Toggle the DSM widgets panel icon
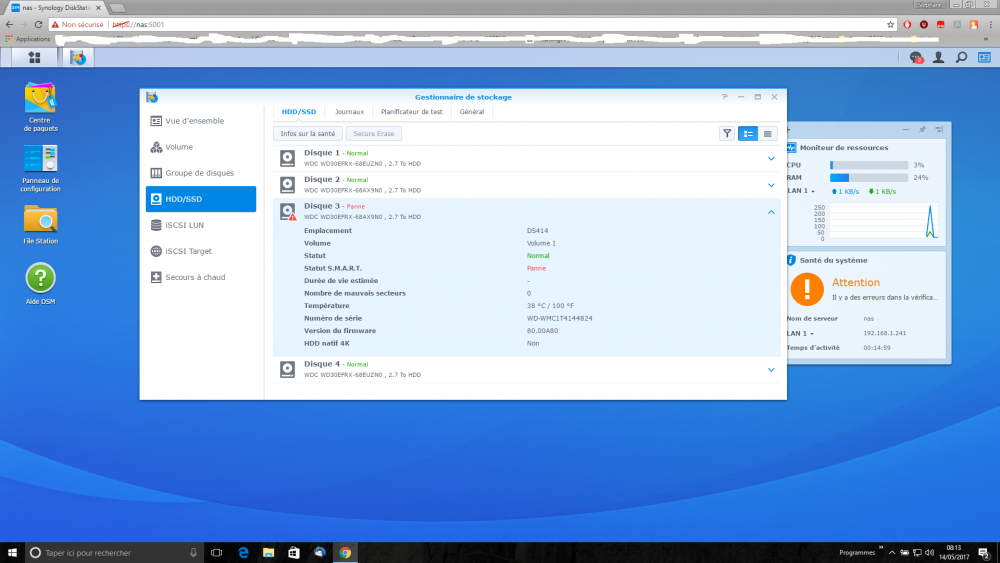1000x563 pixels. coord(984,57)
